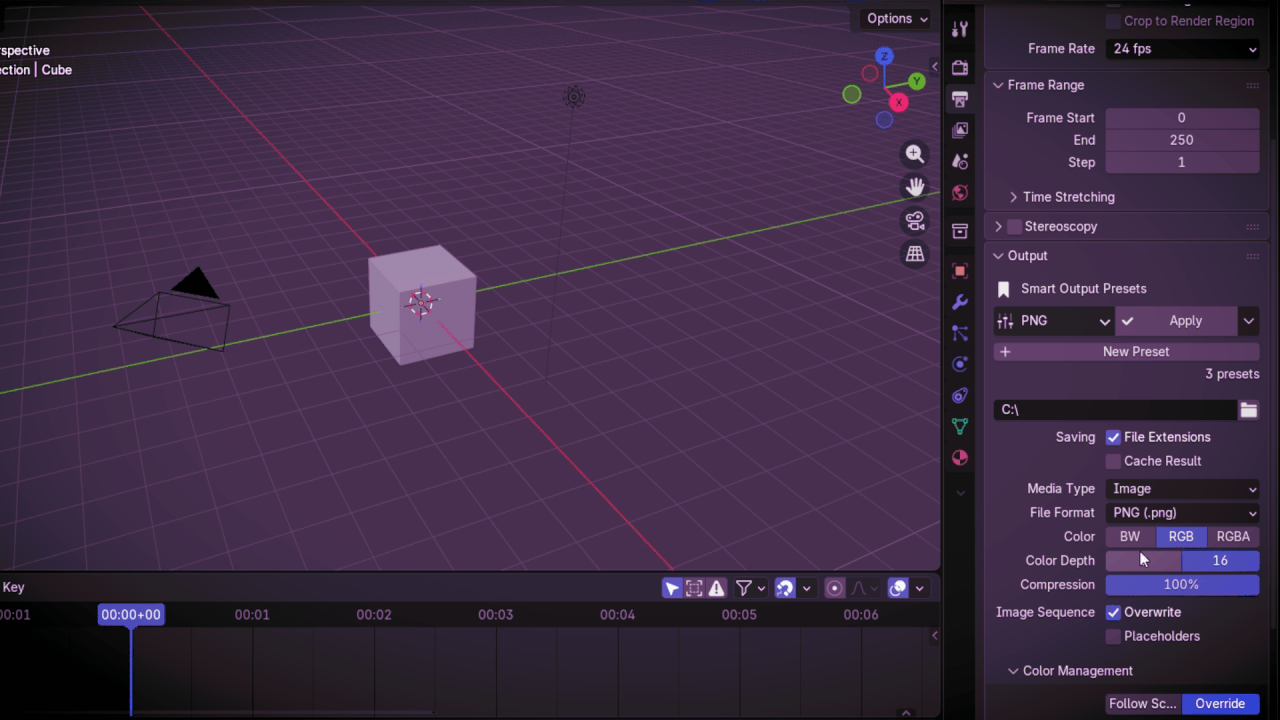This screenshot has width=1280, height=720.
Task: Toggle the camera view icon
Action: [914, 221]
